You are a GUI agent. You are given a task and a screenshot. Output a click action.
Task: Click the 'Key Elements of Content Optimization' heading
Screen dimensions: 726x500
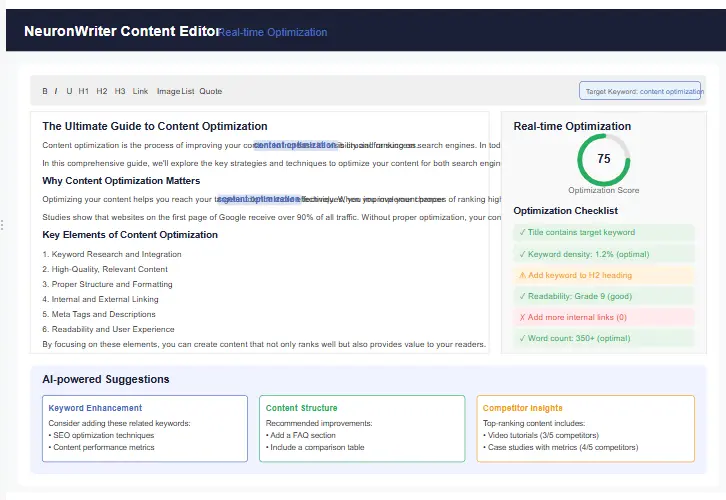pyautogui.click(x=130, y=235)
